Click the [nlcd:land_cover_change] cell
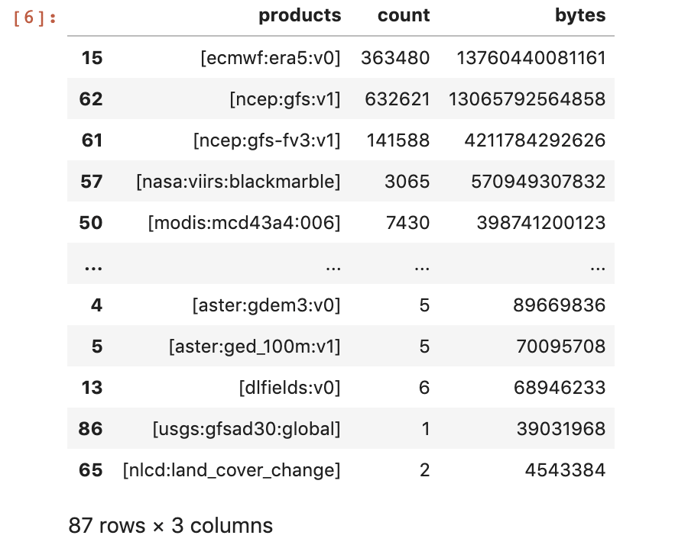 pyautogui.click(x=231, y=470)
